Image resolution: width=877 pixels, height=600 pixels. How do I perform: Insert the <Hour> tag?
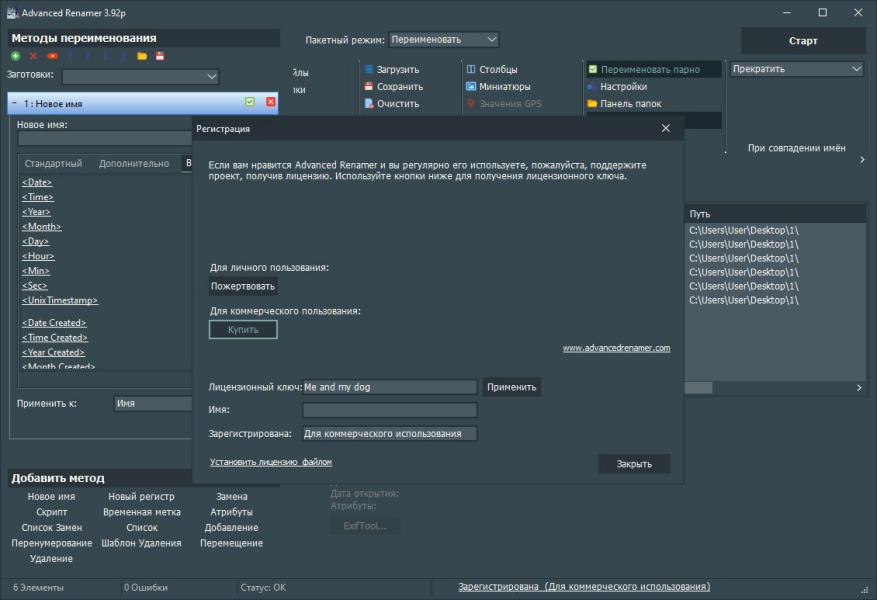tap(38, 256)
